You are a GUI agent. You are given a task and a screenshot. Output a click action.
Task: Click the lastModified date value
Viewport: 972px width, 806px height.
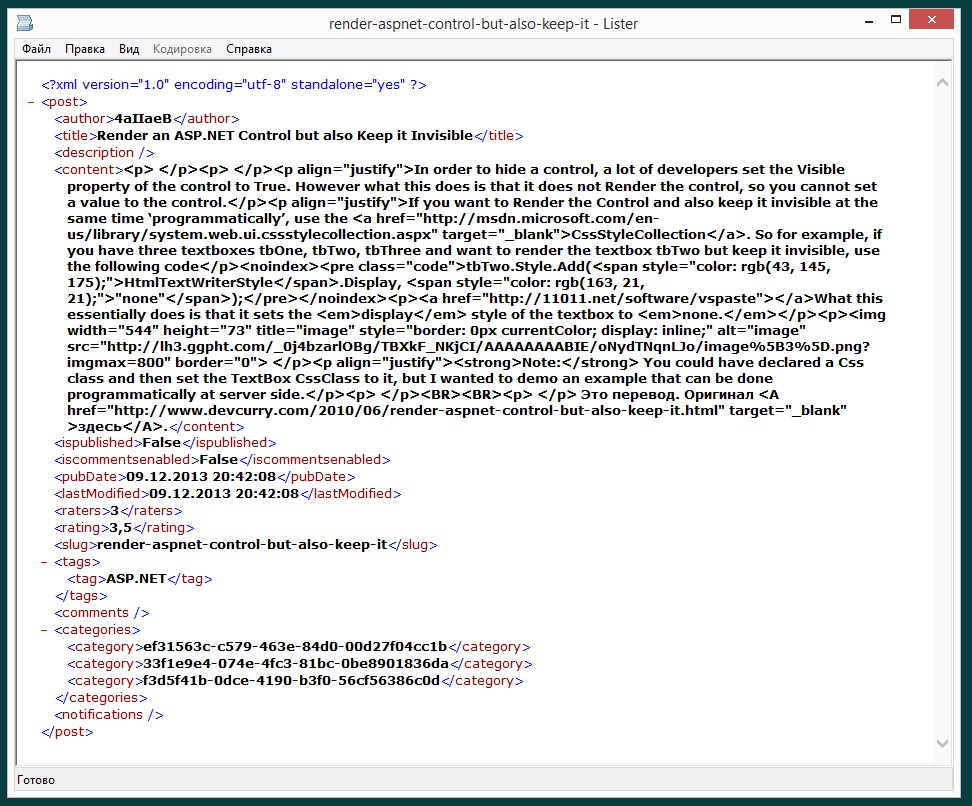[x=224, y=494]
